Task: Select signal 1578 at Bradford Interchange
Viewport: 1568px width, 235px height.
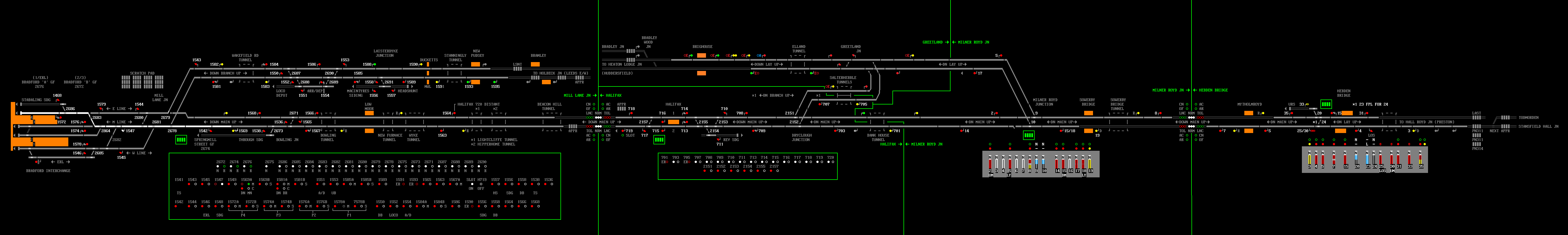Action: click(87, 145)
